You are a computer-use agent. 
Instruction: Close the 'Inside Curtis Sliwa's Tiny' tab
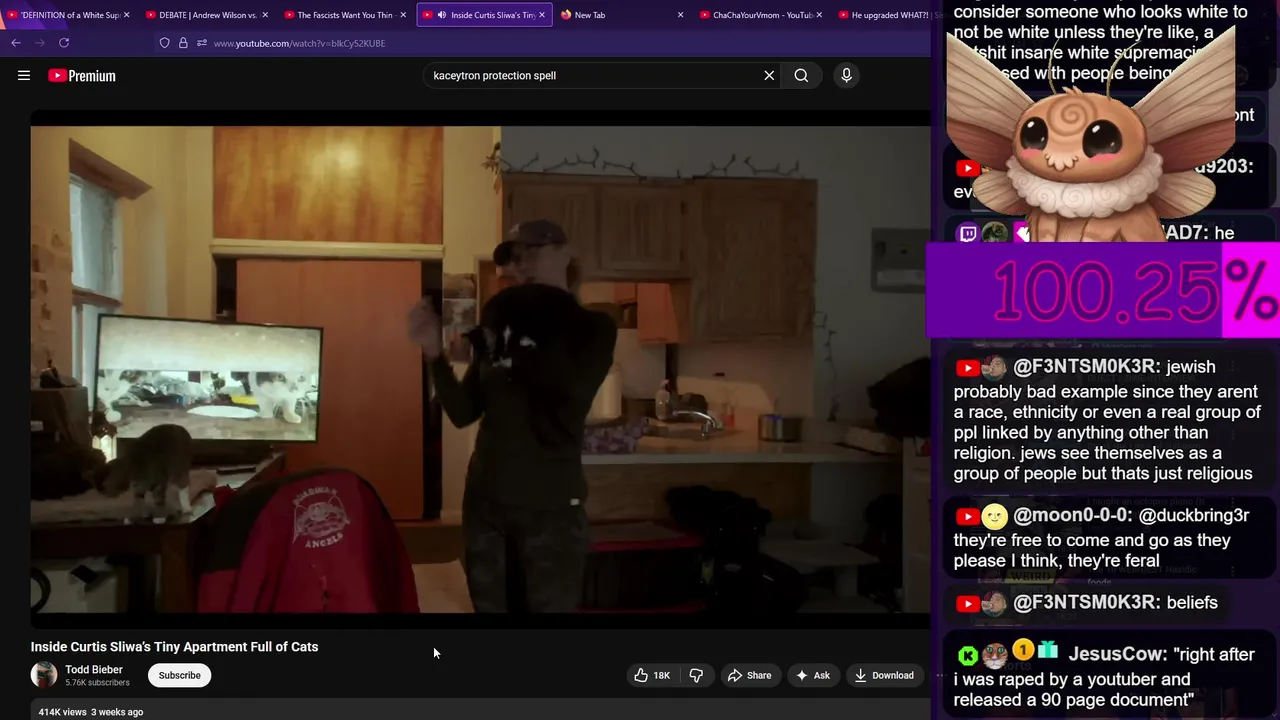(x=542, y=15)
